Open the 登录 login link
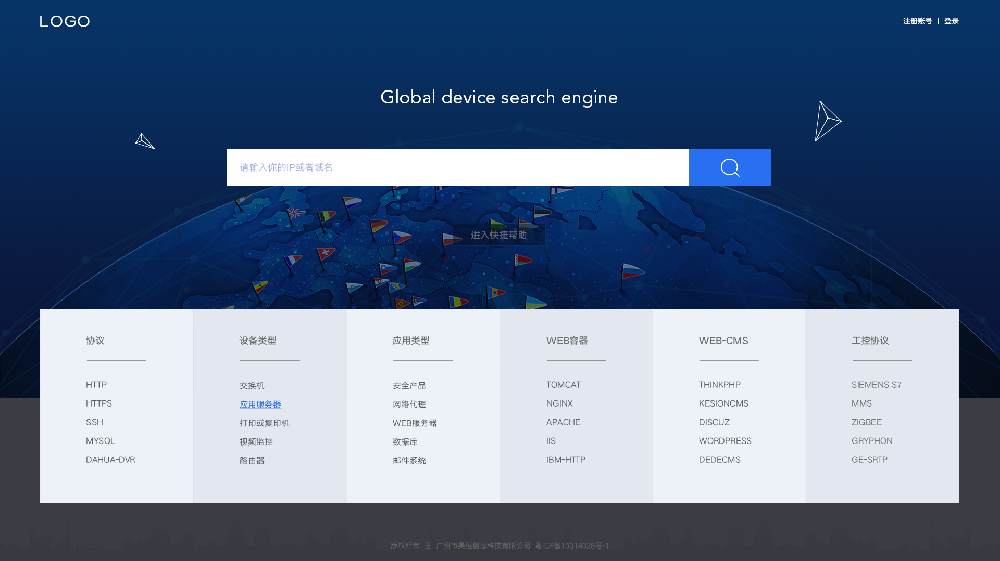 coord(952,21)
